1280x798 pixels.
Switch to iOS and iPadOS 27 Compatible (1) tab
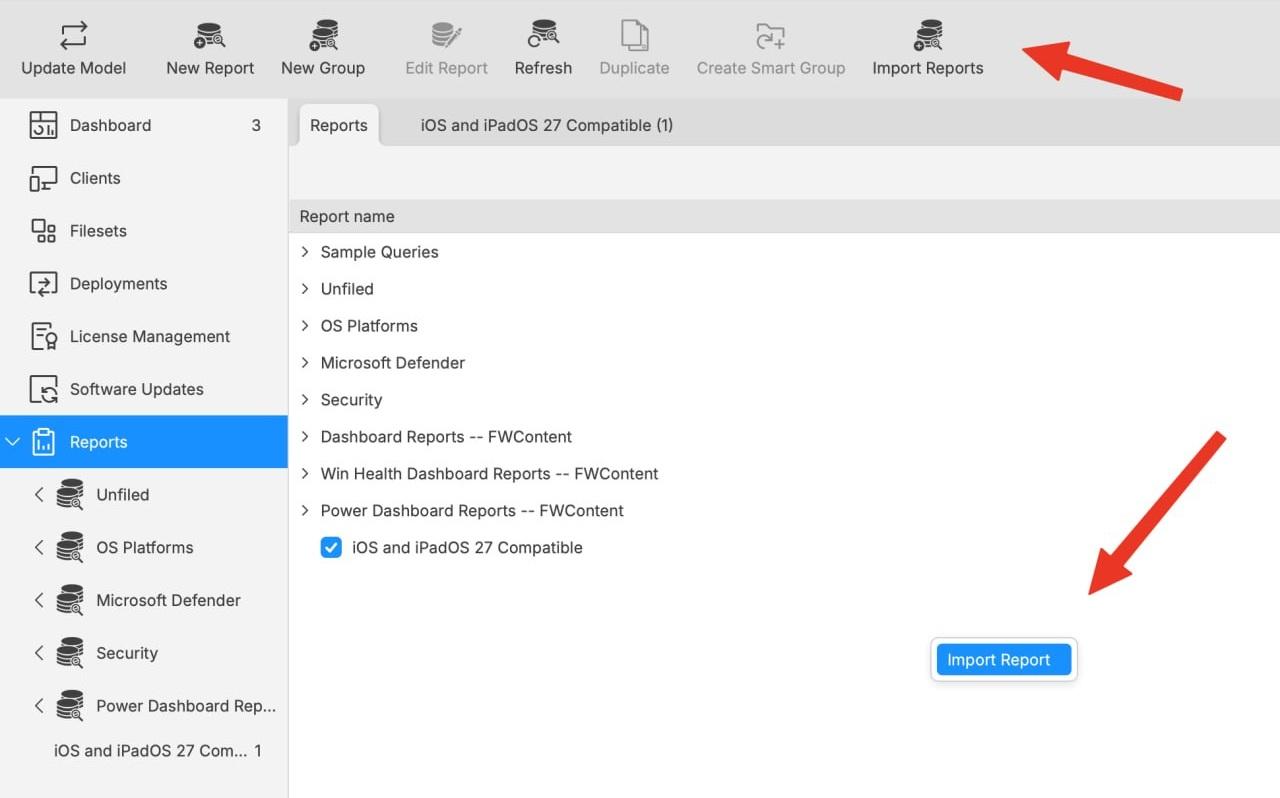click(546, 126)
